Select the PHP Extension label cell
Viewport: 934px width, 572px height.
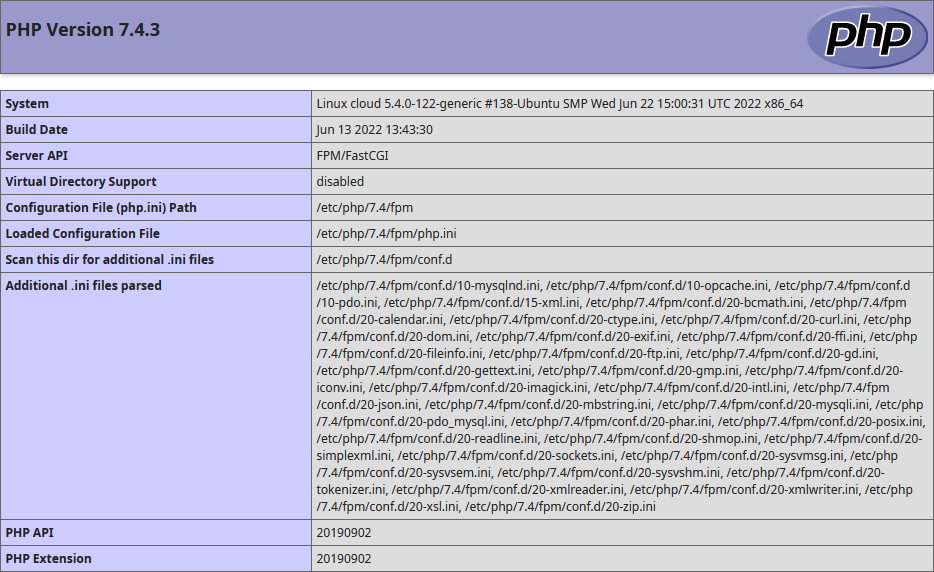[49, 559]
